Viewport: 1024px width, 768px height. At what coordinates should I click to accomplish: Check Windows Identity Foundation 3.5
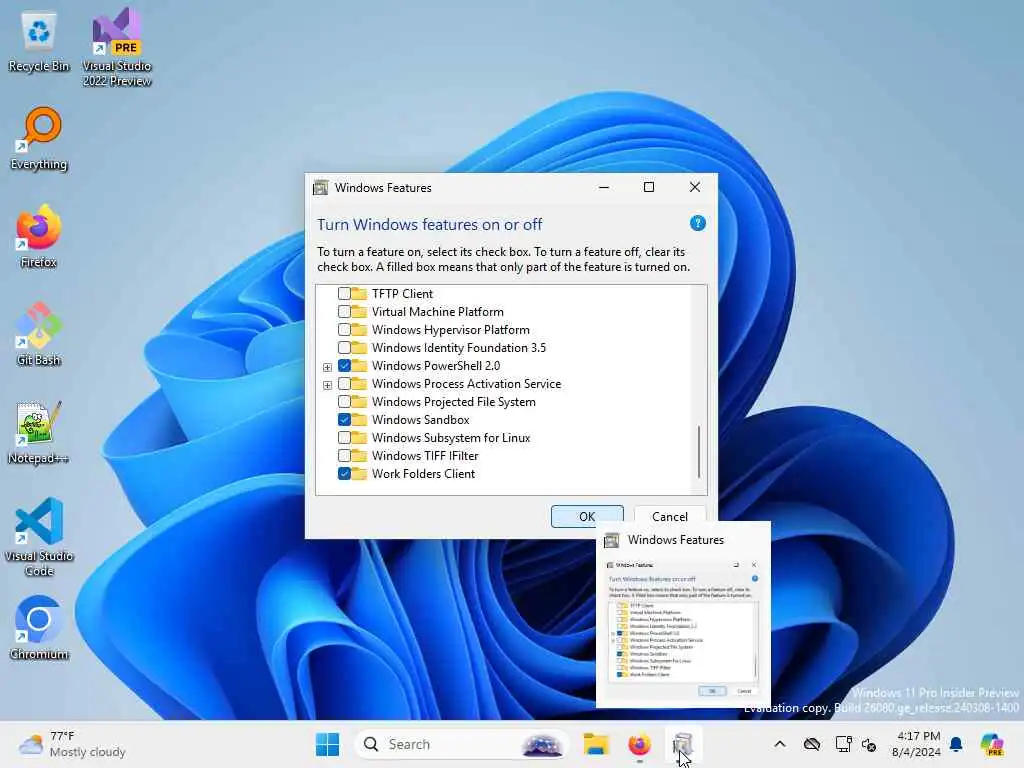(x=344, y=348)
